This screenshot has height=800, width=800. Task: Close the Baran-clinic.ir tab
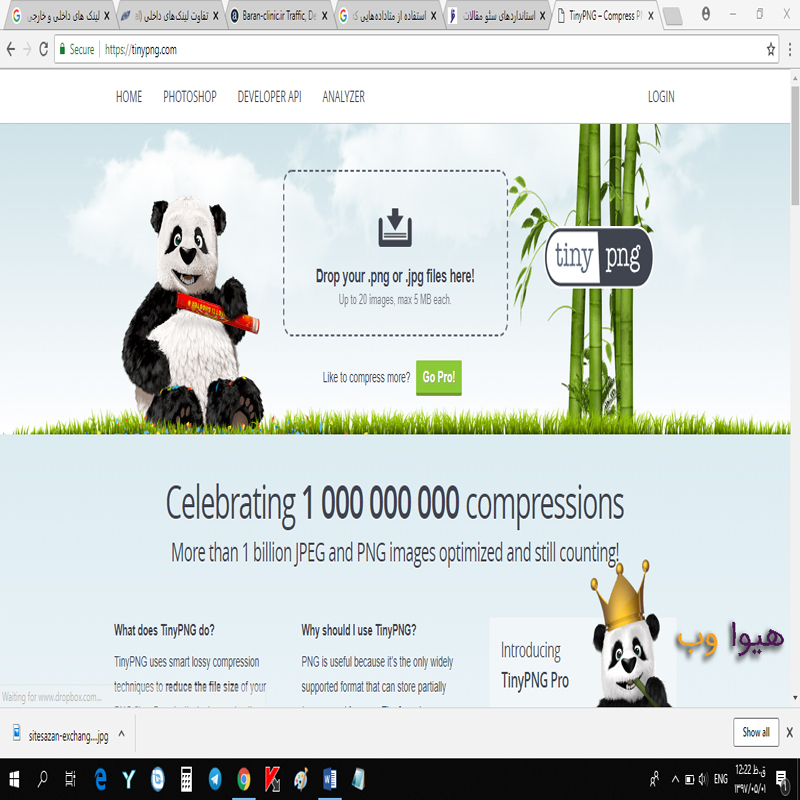(x=324, y=16)
